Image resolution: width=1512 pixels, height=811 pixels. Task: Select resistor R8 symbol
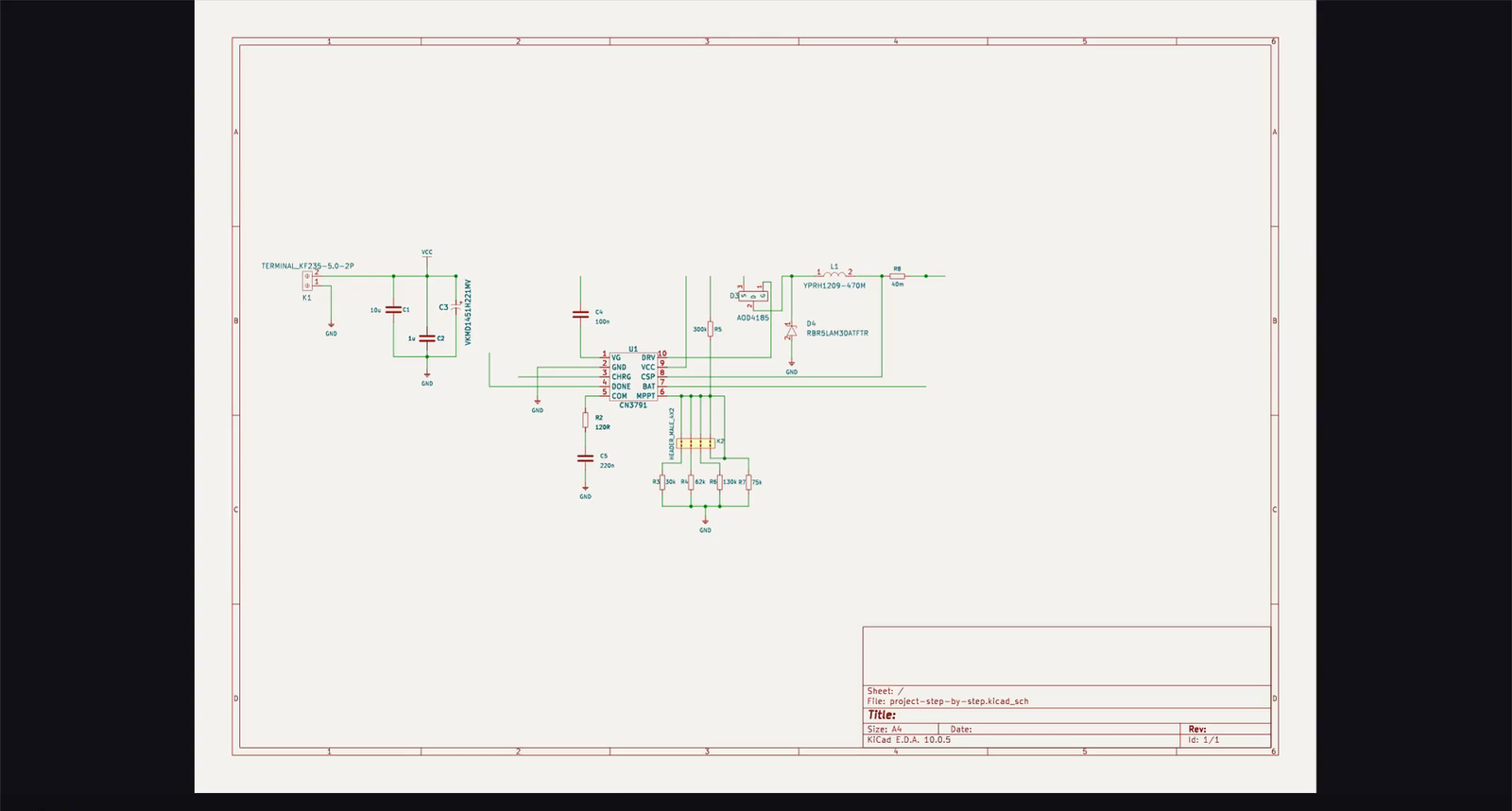click(x=897, y=276)
